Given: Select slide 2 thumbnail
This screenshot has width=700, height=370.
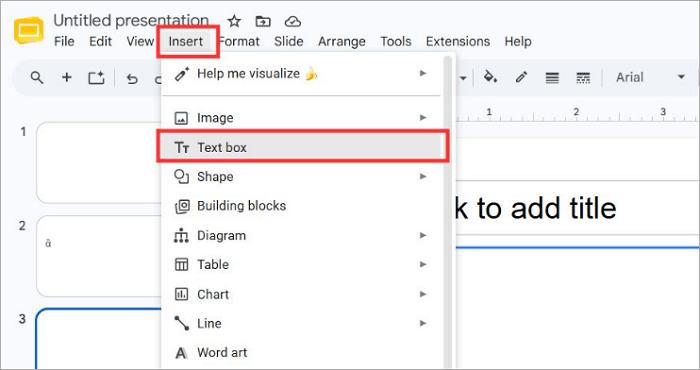Looking at the screenshot, I should (x=99, y=256).
